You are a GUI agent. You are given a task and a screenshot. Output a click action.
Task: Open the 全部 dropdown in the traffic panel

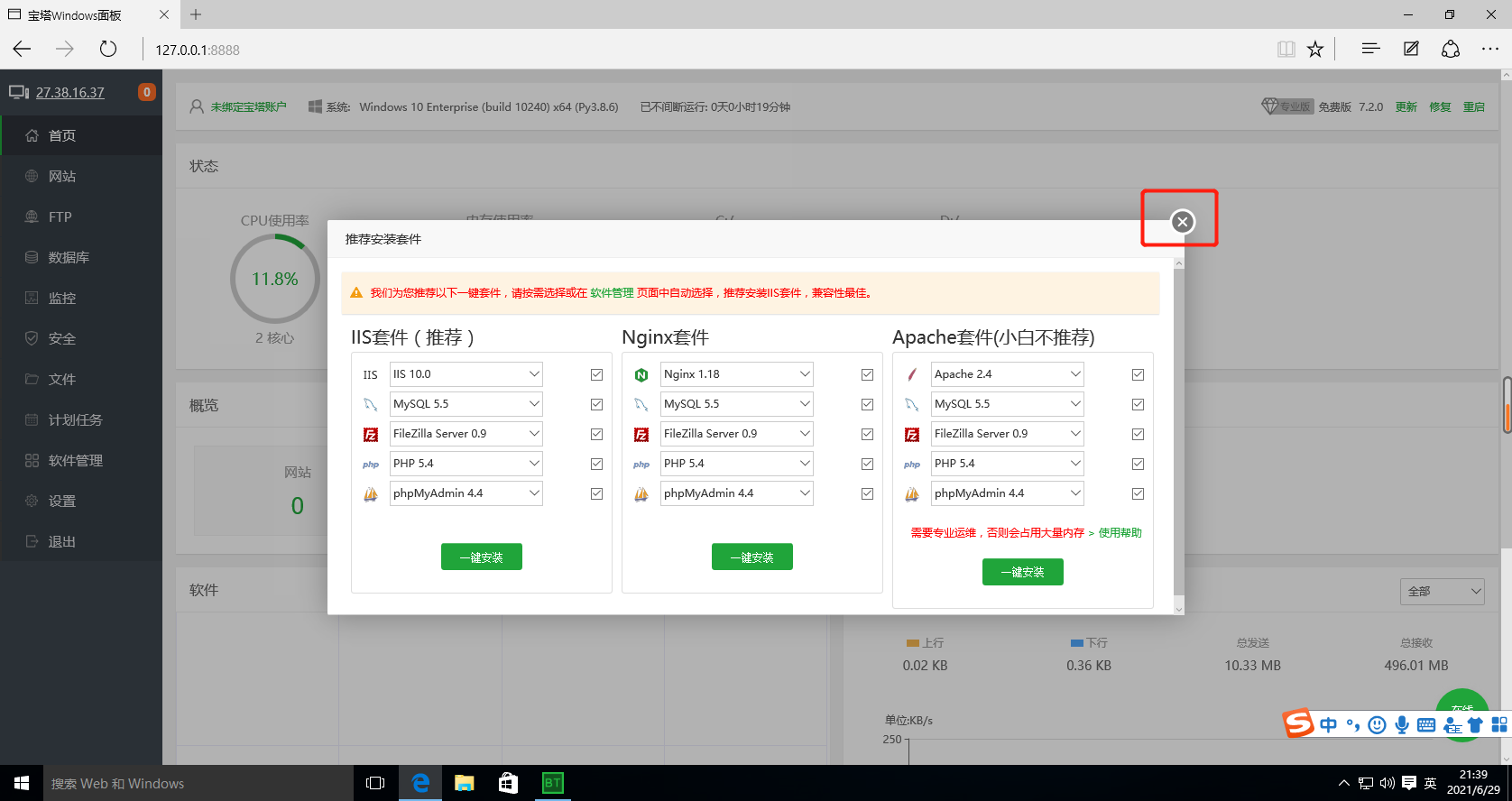1443,591
